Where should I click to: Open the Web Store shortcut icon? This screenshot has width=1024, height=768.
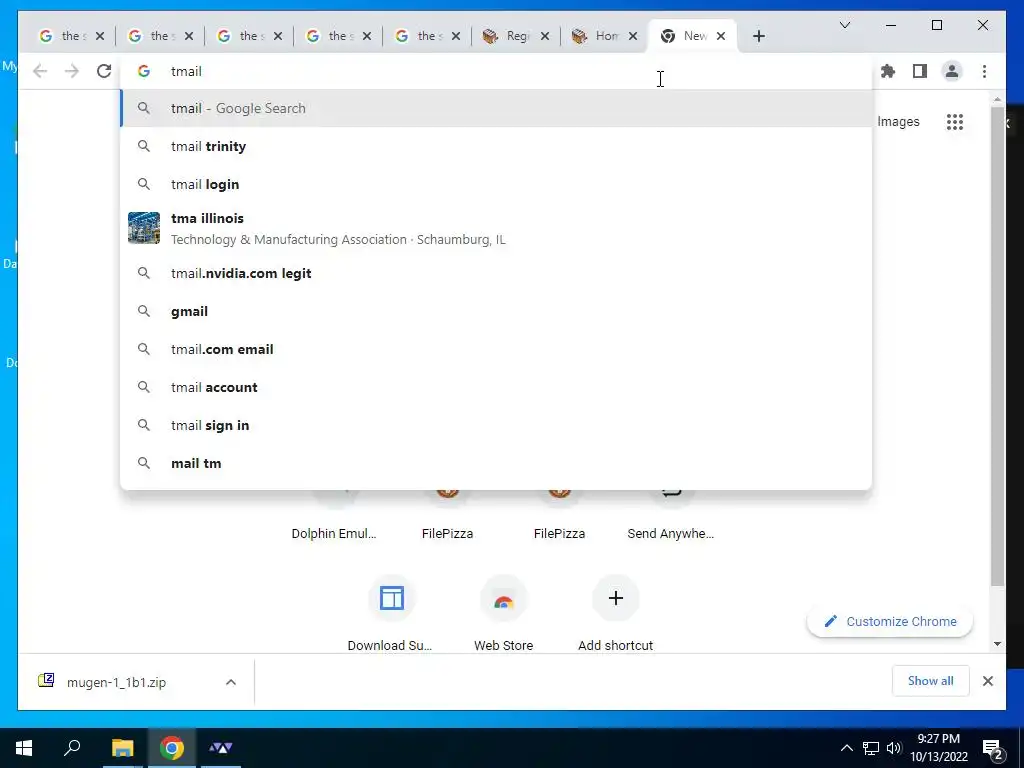(x=504, y=598)
